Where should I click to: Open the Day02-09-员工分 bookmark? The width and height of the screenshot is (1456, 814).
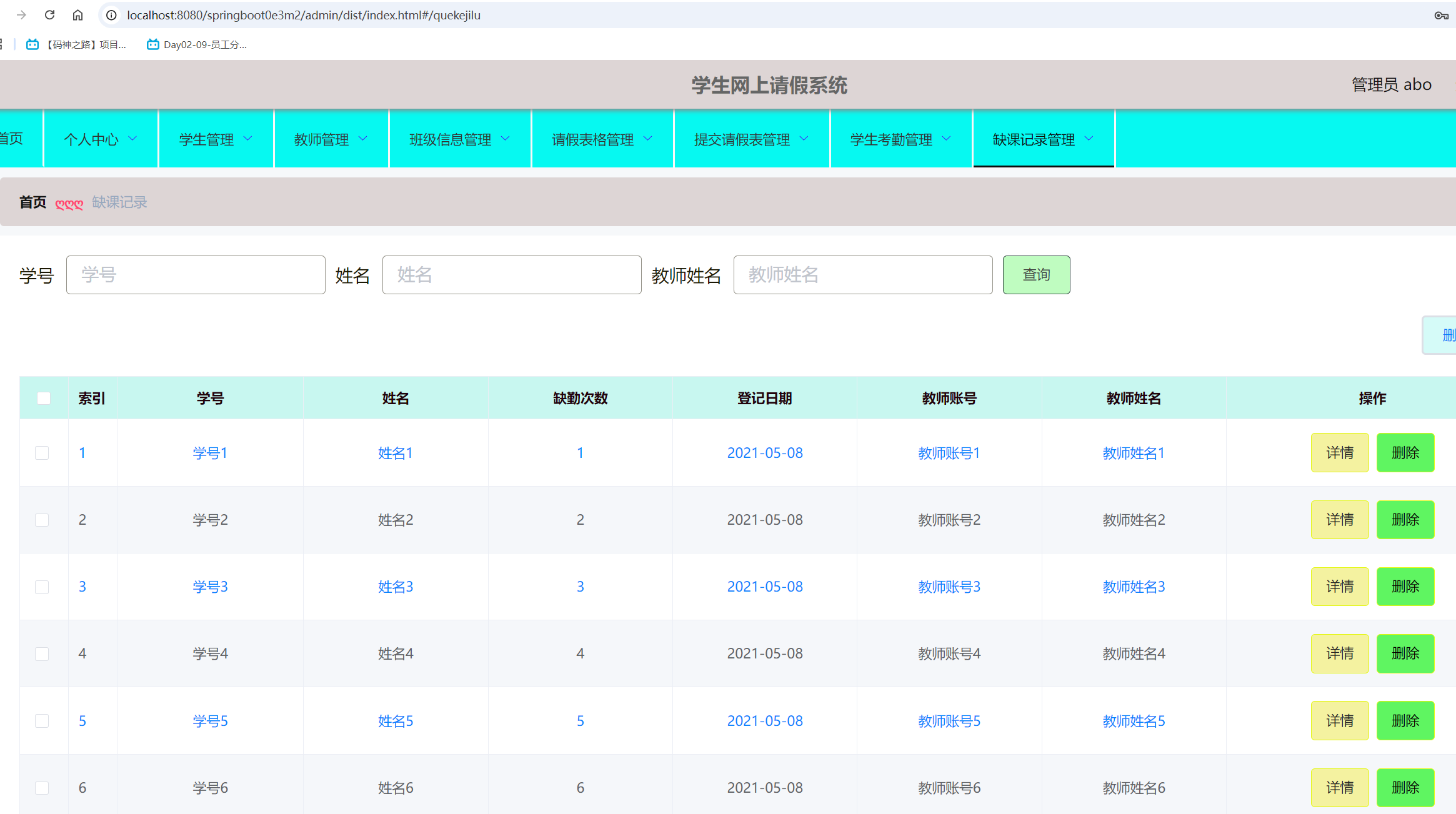point(196,44)
